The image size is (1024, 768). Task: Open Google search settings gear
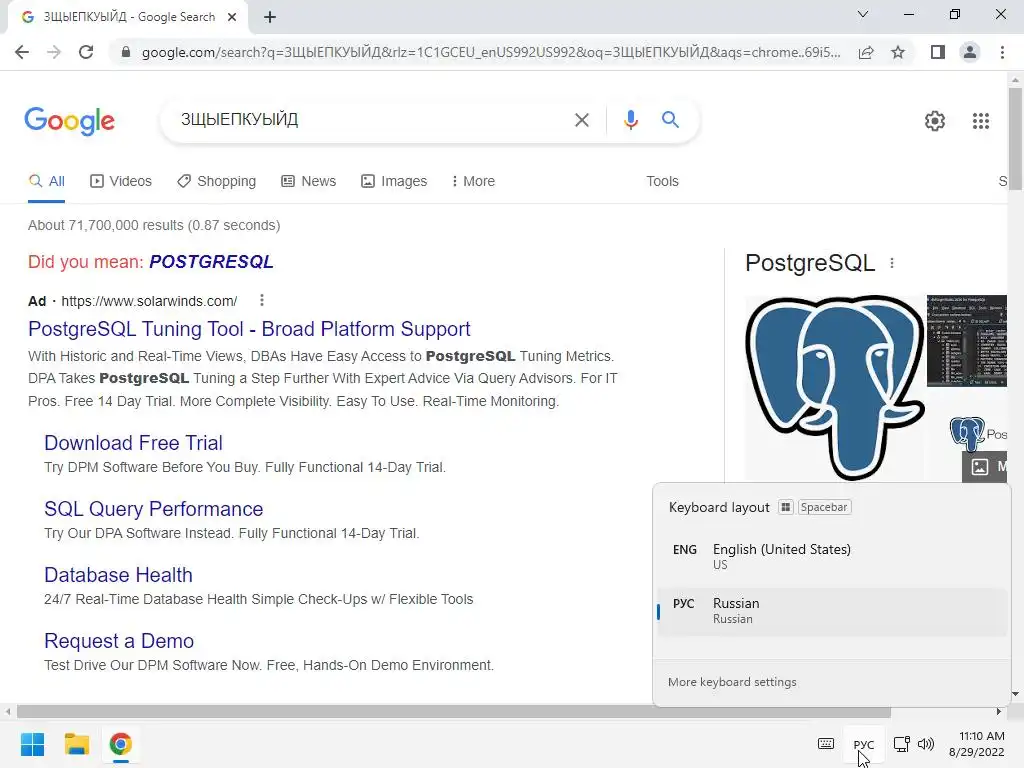(935, 121)
